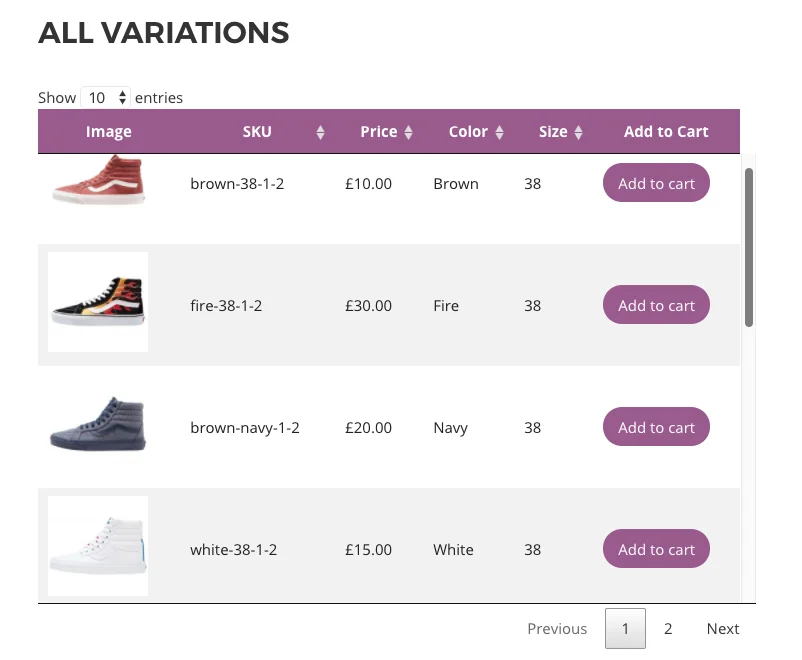The height and width of the screenshot is (660, 802).
Task: Add brown-38-1-2 variation to cart
Action: point(655,183)
